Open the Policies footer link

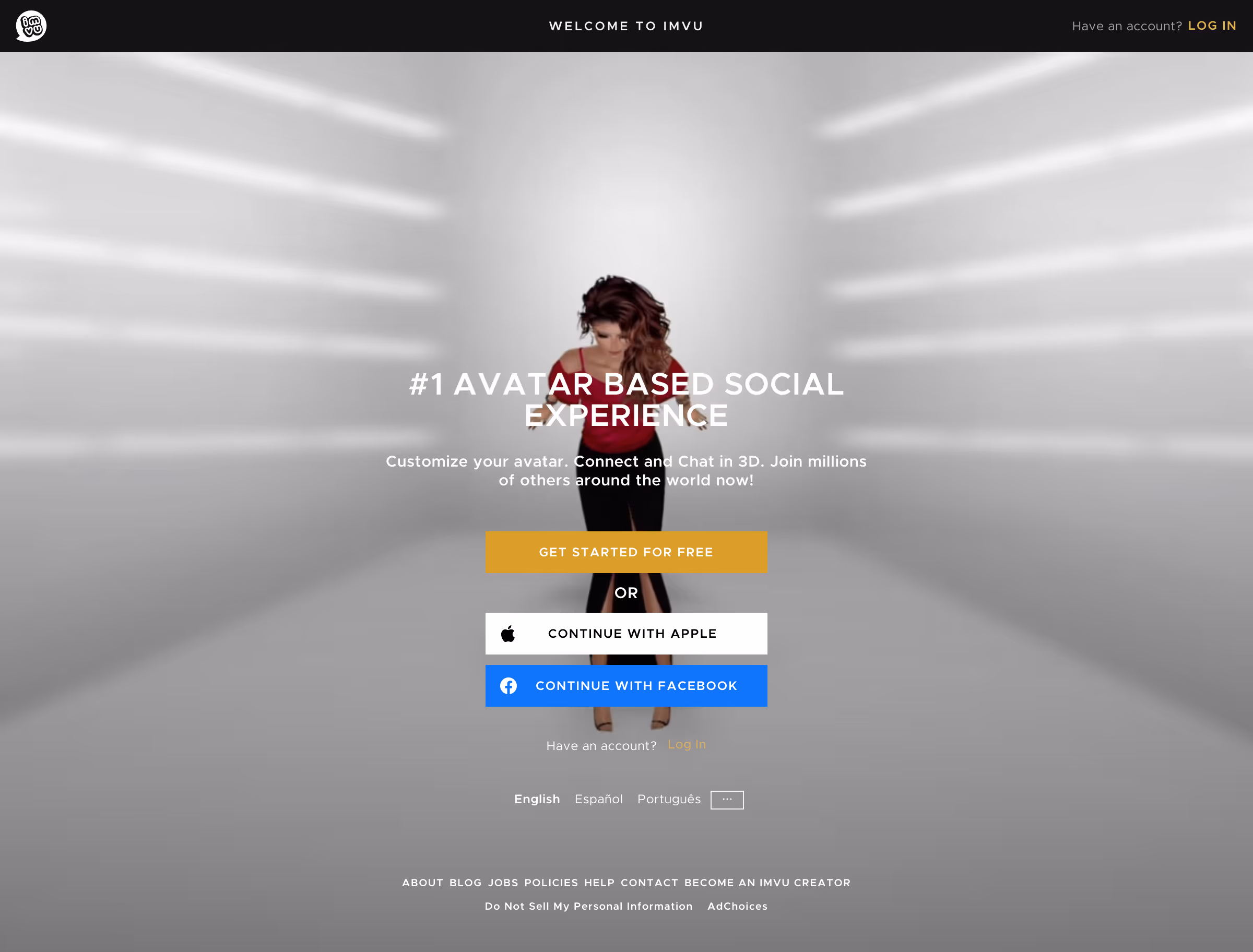[x=551, y=883]
